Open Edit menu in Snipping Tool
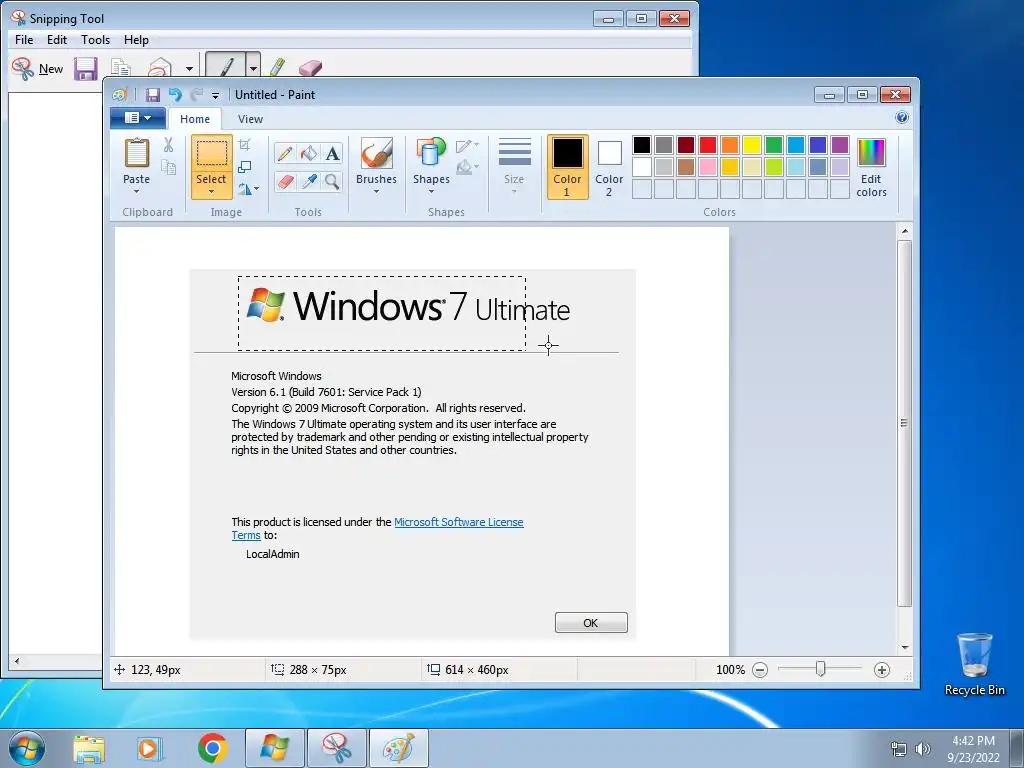1024x768 pixels. [57, 40]
